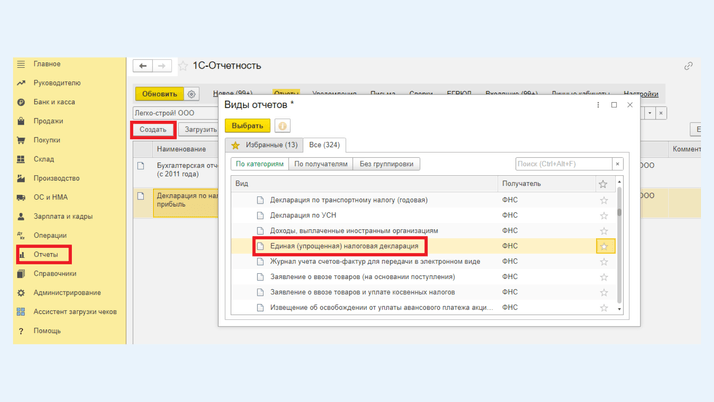Screen dimensions: 714x402
Task: Switch to the Избранные (13) tab
Action: (265, 145)
